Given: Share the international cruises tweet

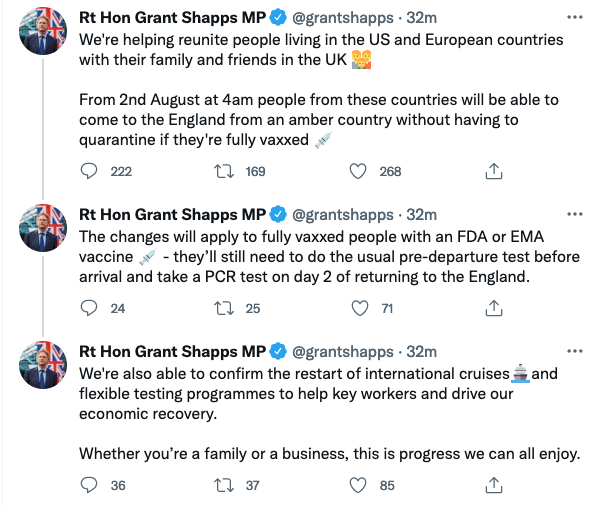Looking at the screenshot, I should (492, 486).
